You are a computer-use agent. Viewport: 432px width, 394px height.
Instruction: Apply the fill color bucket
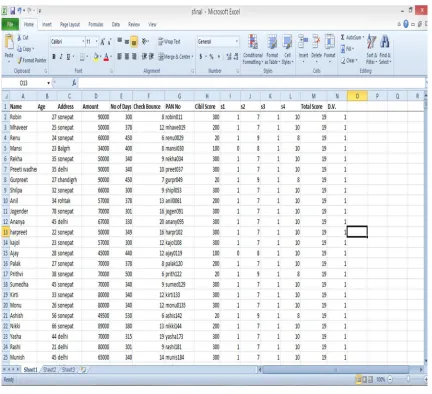96,57
